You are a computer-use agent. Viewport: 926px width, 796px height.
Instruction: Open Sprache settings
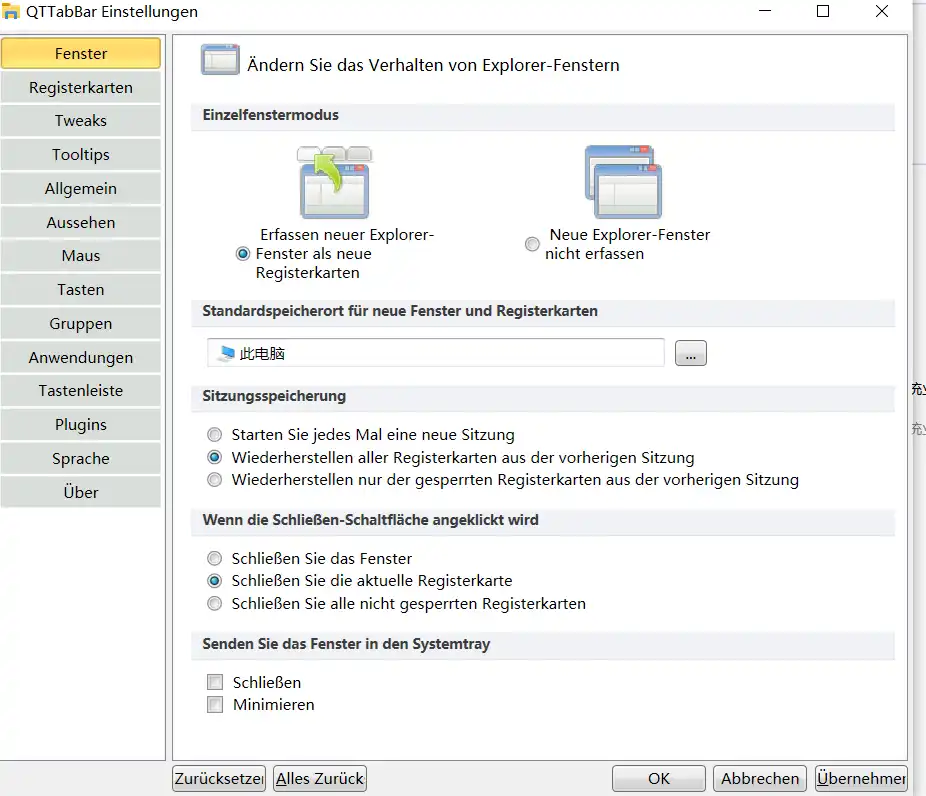(x=81, y=459)
